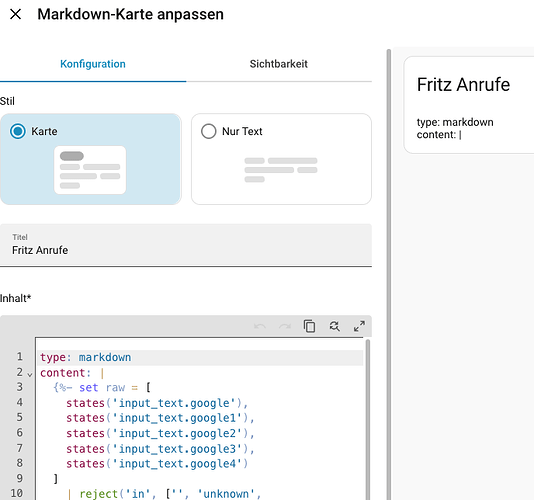Click the Titel field with Fritz Anrufe
Screen dimensions: 534x500
point(186,245)
